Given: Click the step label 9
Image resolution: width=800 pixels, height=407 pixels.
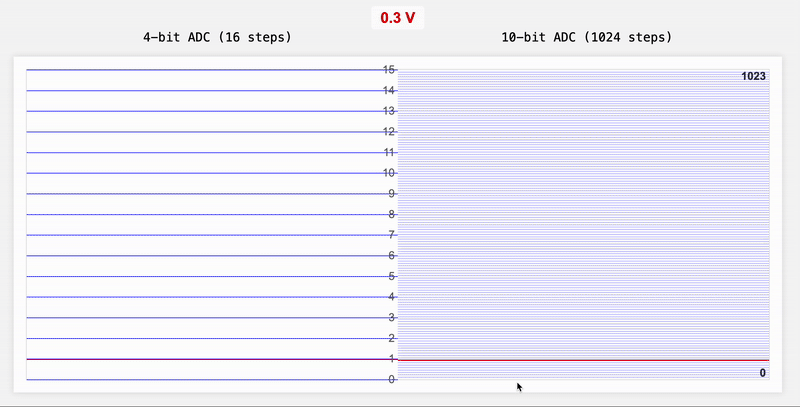Looking at the screenshot, I should point(392,194).
